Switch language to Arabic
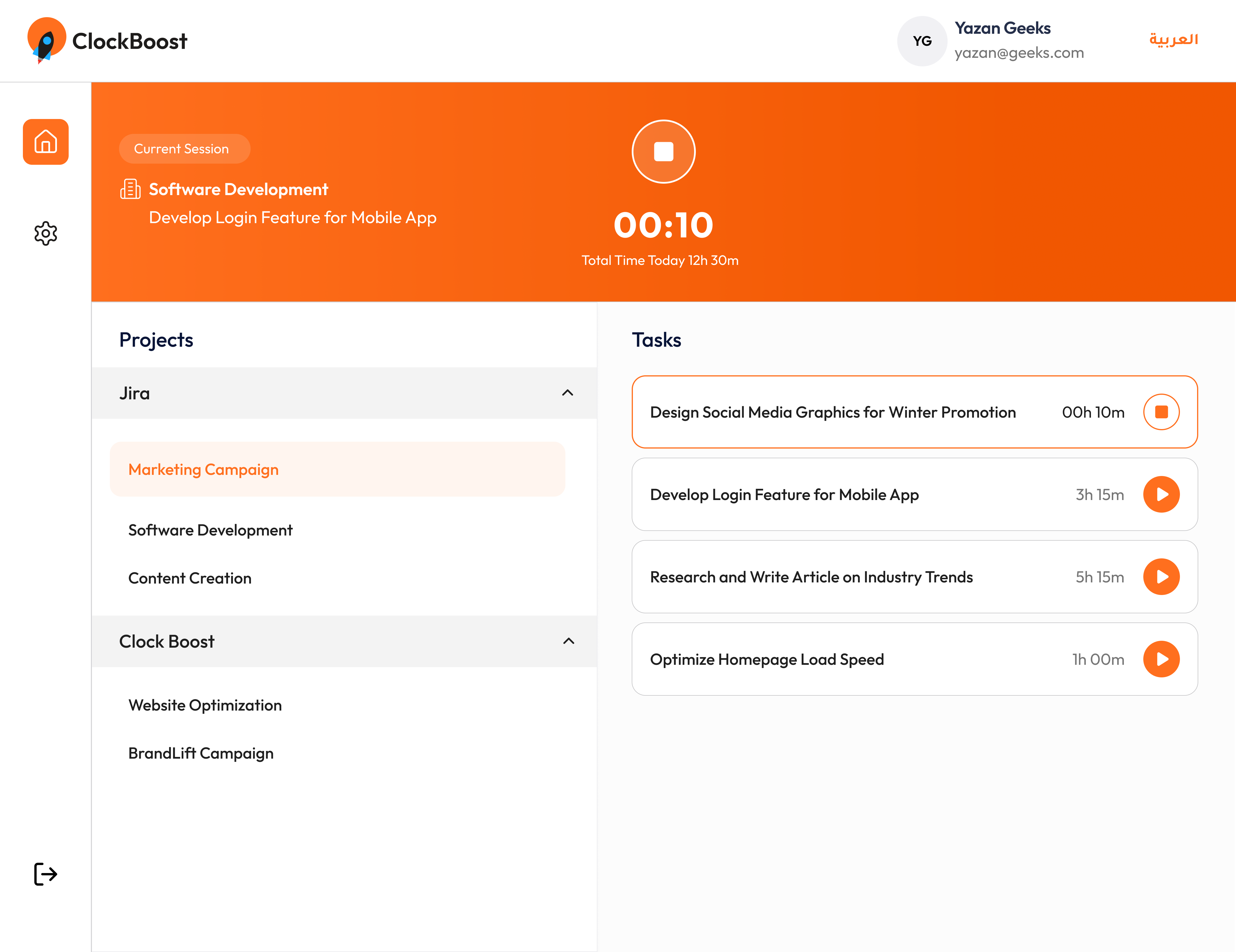 (1173, 40)
